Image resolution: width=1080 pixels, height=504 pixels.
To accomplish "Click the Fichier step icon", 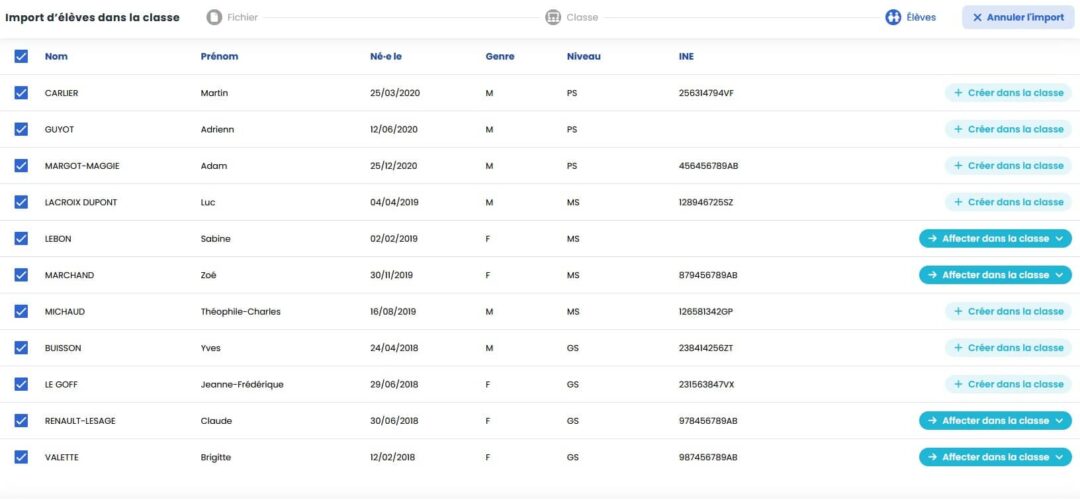I will pos(214,17).
